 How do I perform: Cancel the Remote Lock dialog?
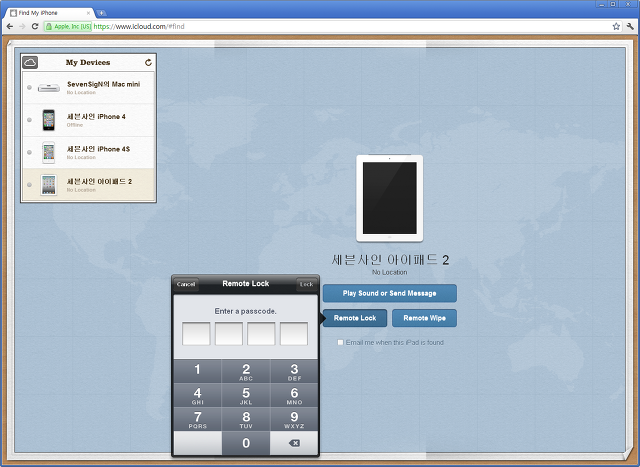(186, 284)
